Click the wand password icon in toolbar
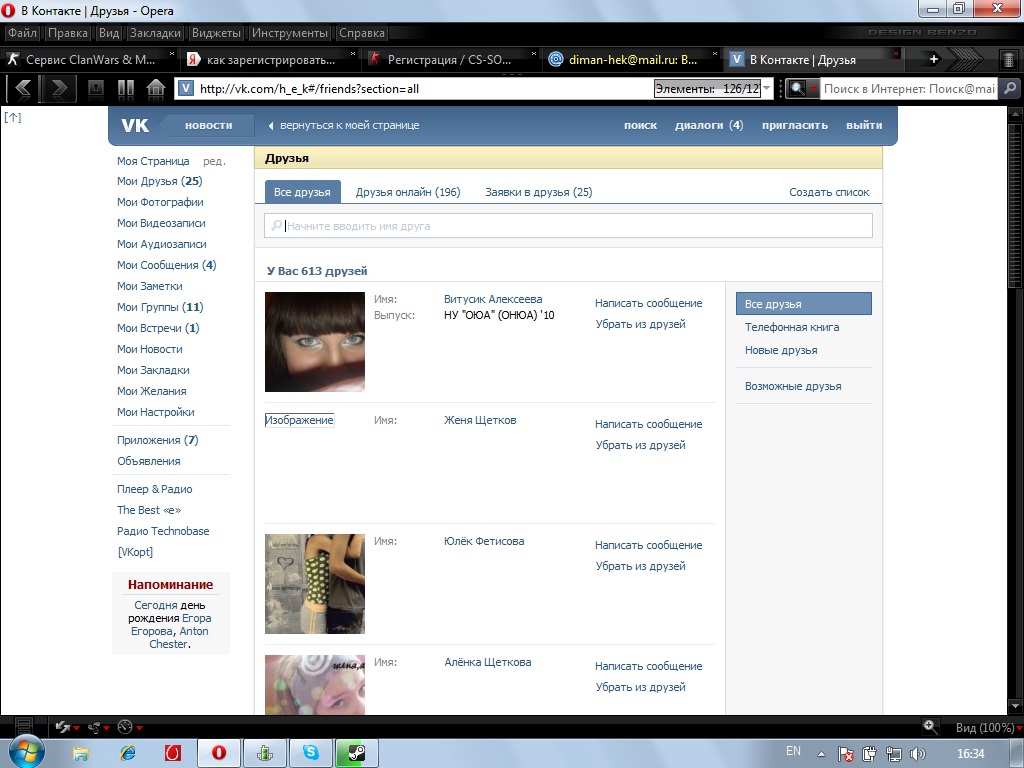The height and width of the screenshot is (768, 1024). click(x=96, y=88)
